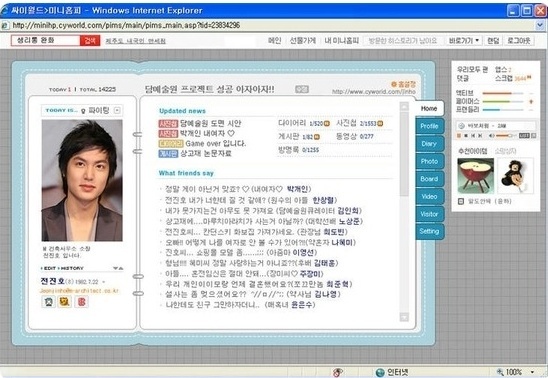Click the small icon left of 알도안돼 text
The width and height of the screenshot is (548, 378).
coord(461,201)
